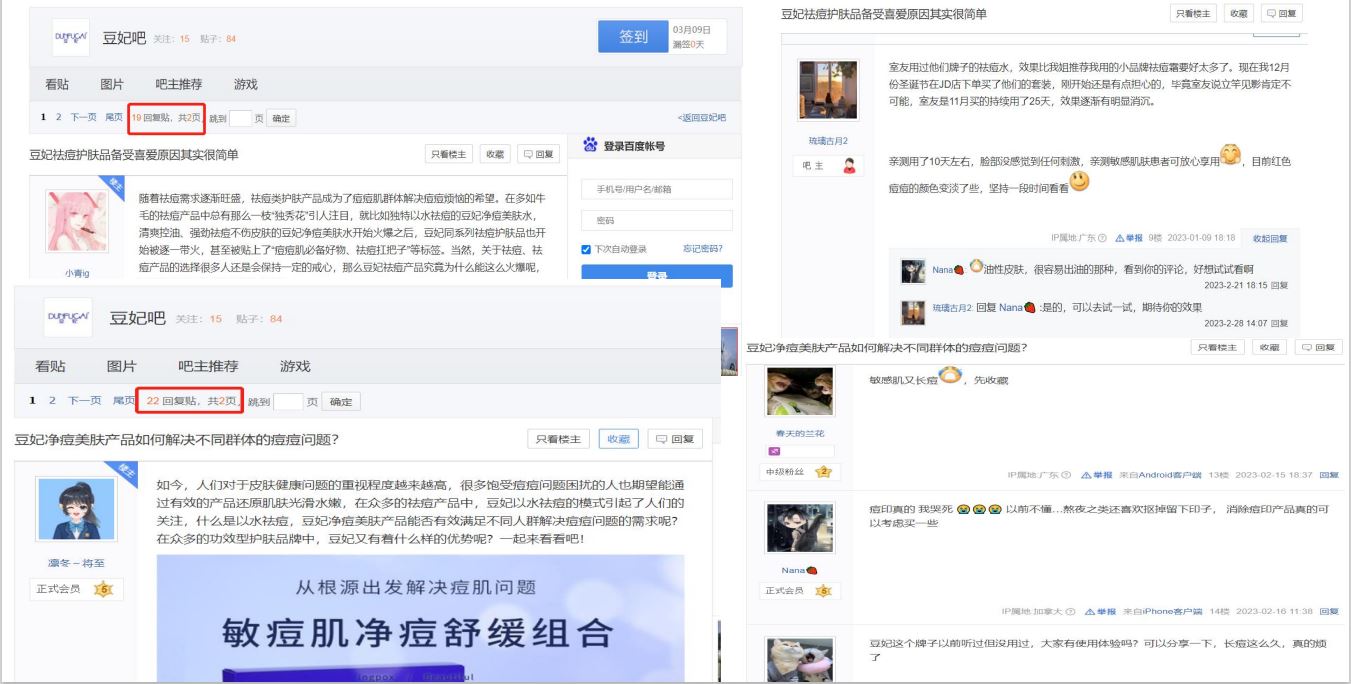Collapse replies with 收起回复
The height and width of the screenshot is (684, 1351).
[1269, 238]
